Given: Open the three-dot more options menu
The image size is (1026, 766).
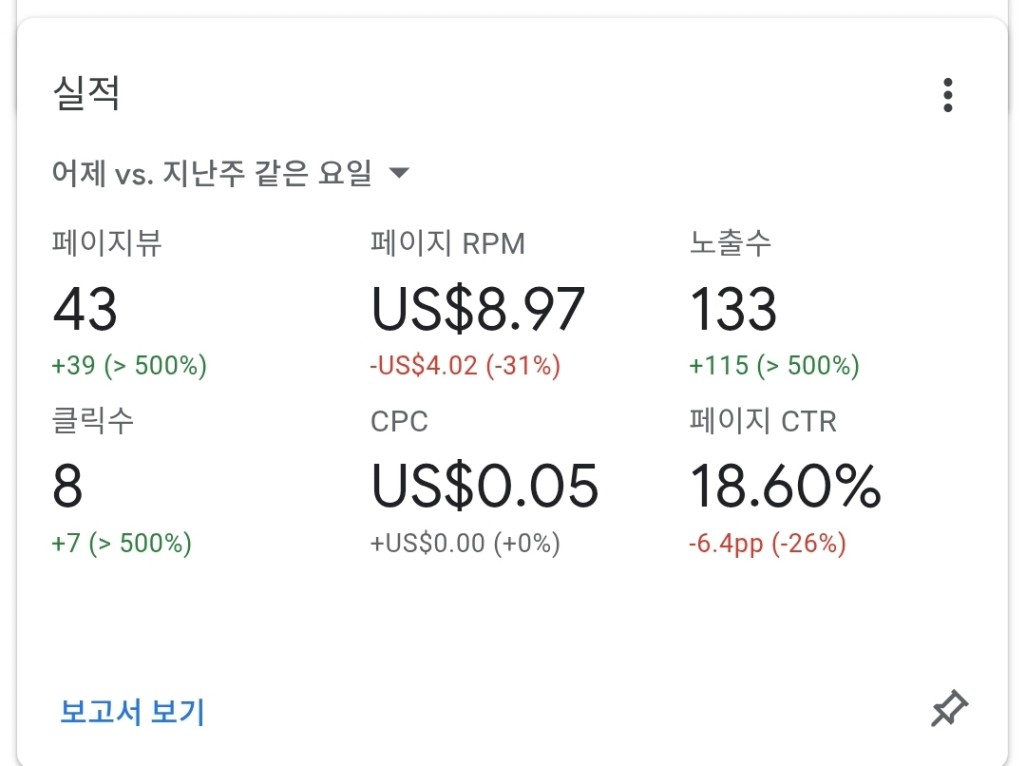Looking at the screenshot, I should coord(947,96).
